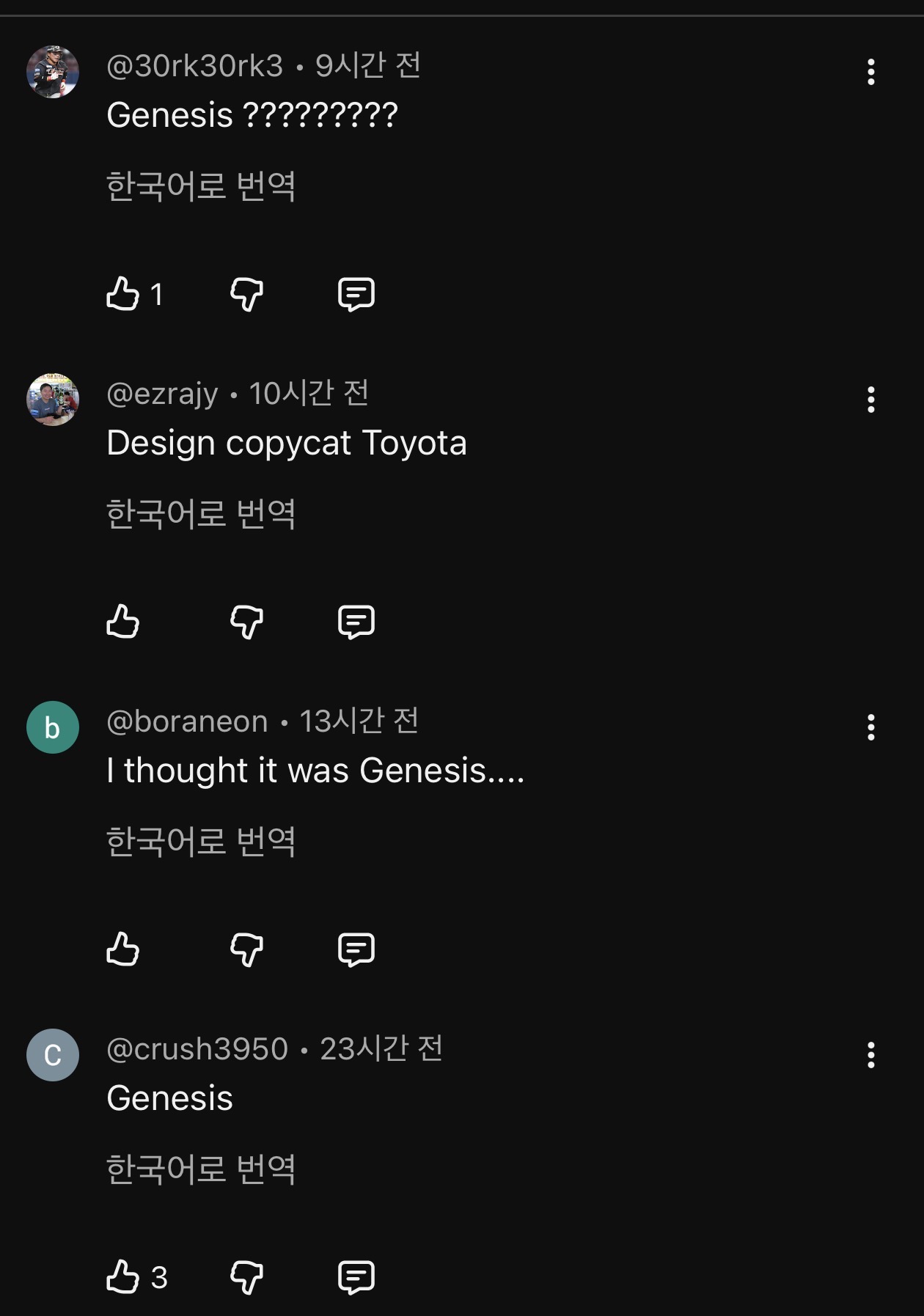The height and width of the screenshot is (1316, 924).
Task: Translate "Design copycat Toyota" comment to Korean
Action: [201, 514]
